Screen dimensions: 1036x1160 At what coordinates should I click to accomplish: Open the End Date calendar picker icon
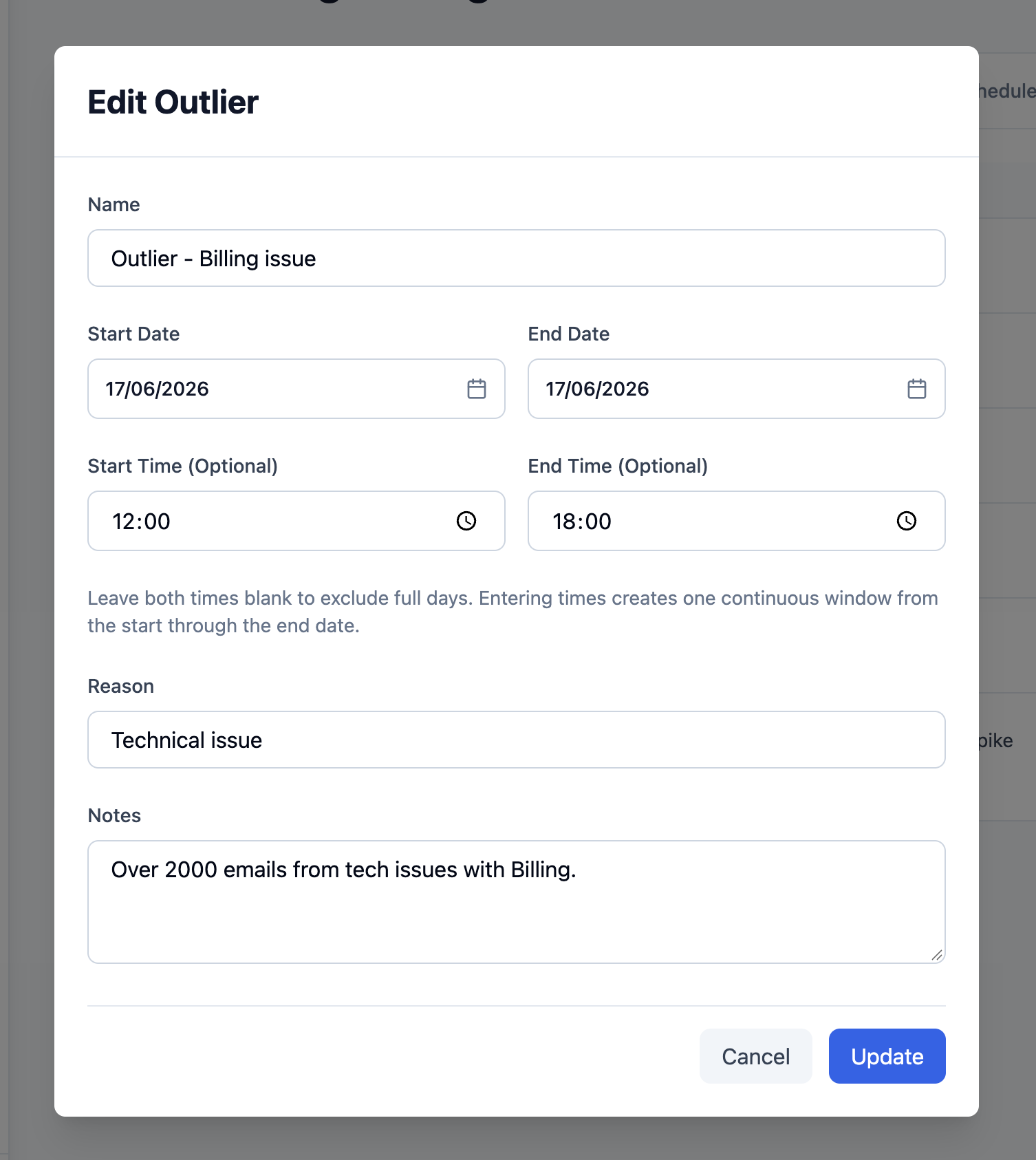coord(917,389)
